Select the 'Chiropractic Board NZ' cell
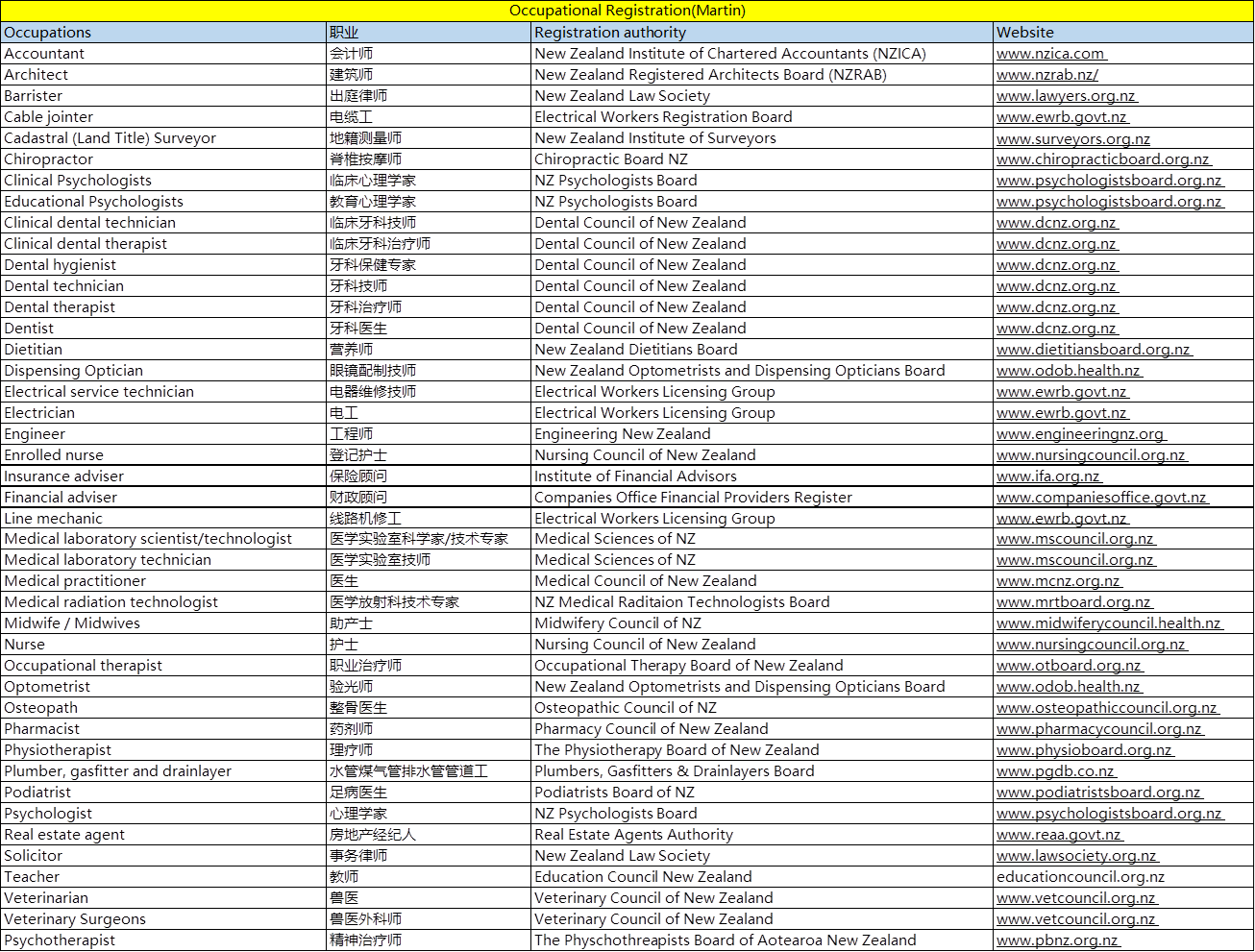This screenshot has width=1255, height=952. pos(763,159)
